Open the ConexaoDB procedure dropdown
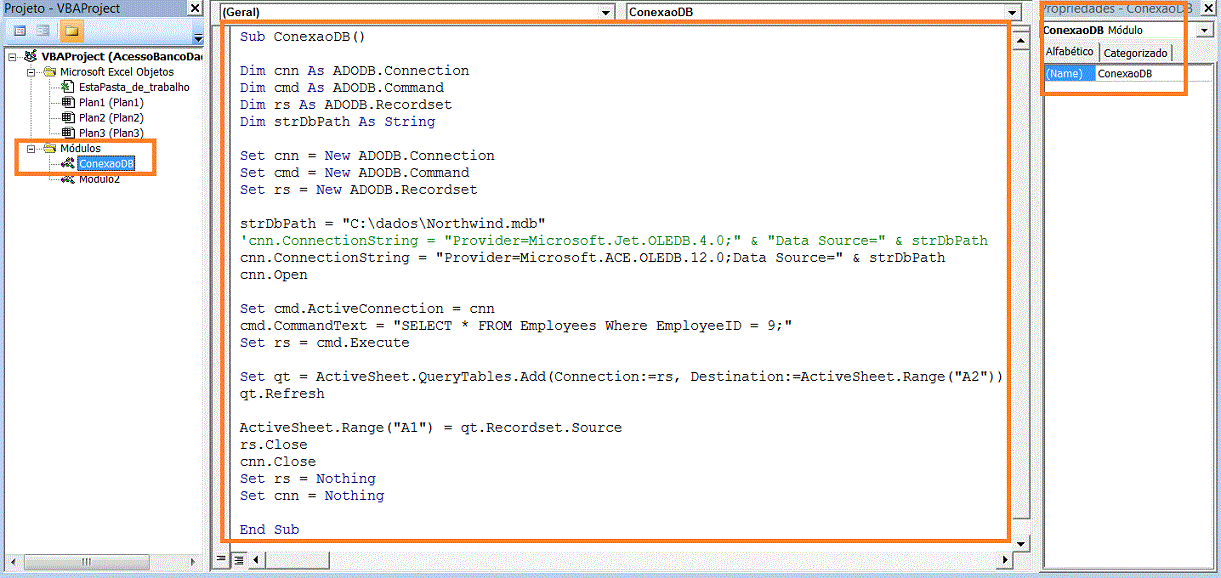Screen dimensions: 1221x578 pos(1013,12)
